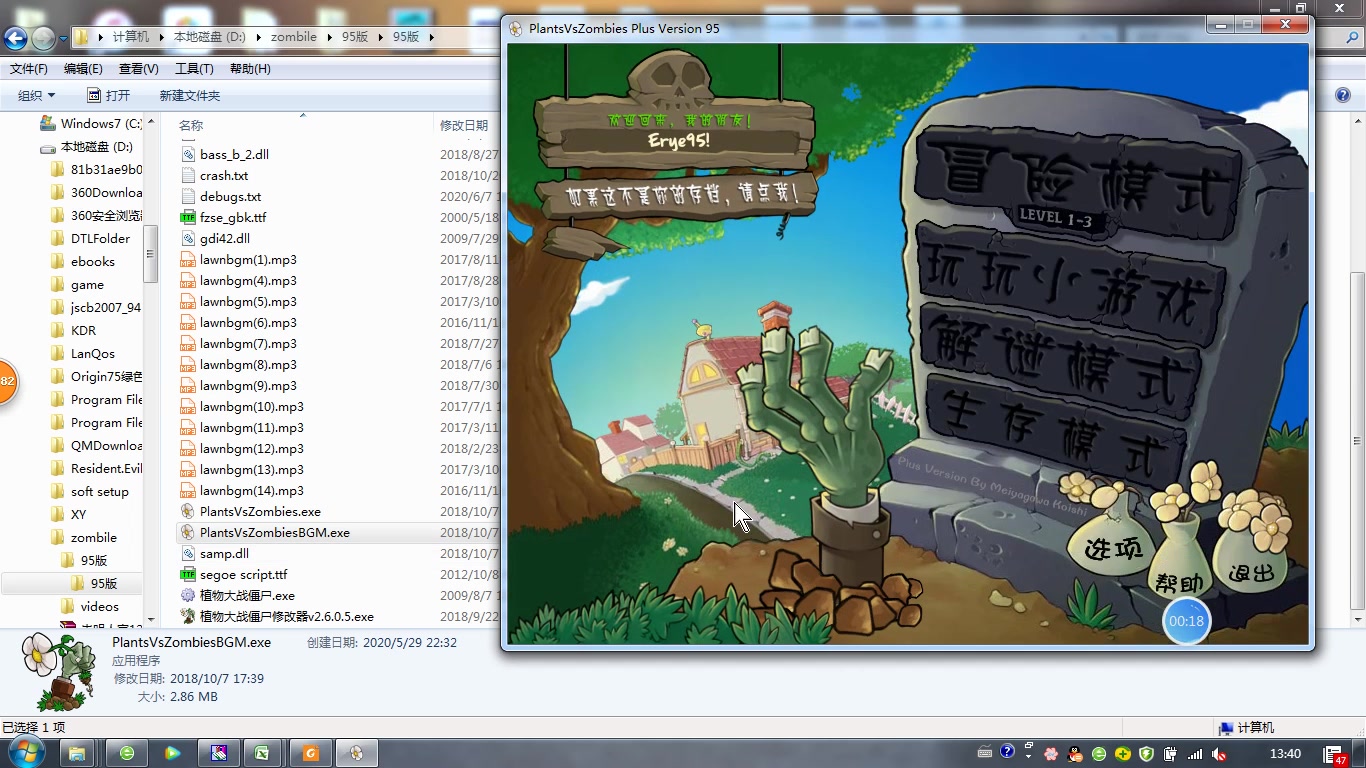This screenshot has width=1366, height=768.
Task: Choose 生存模式 in the game menu
Action: [x=1055, y=431]
